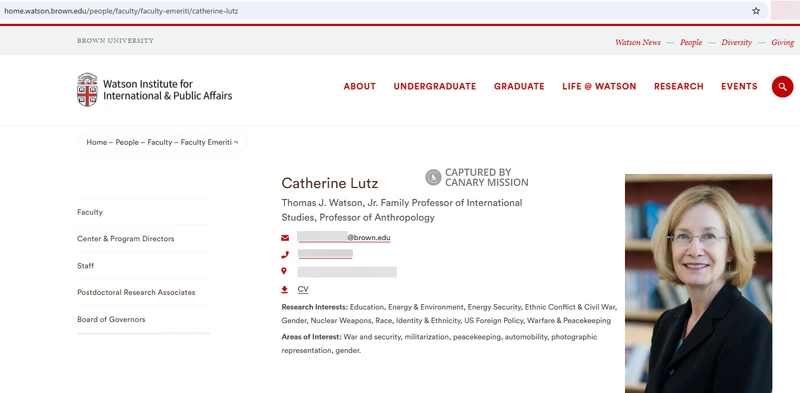Select Postdoctoral Research Associates in sidebar

[x=136, y=292]
